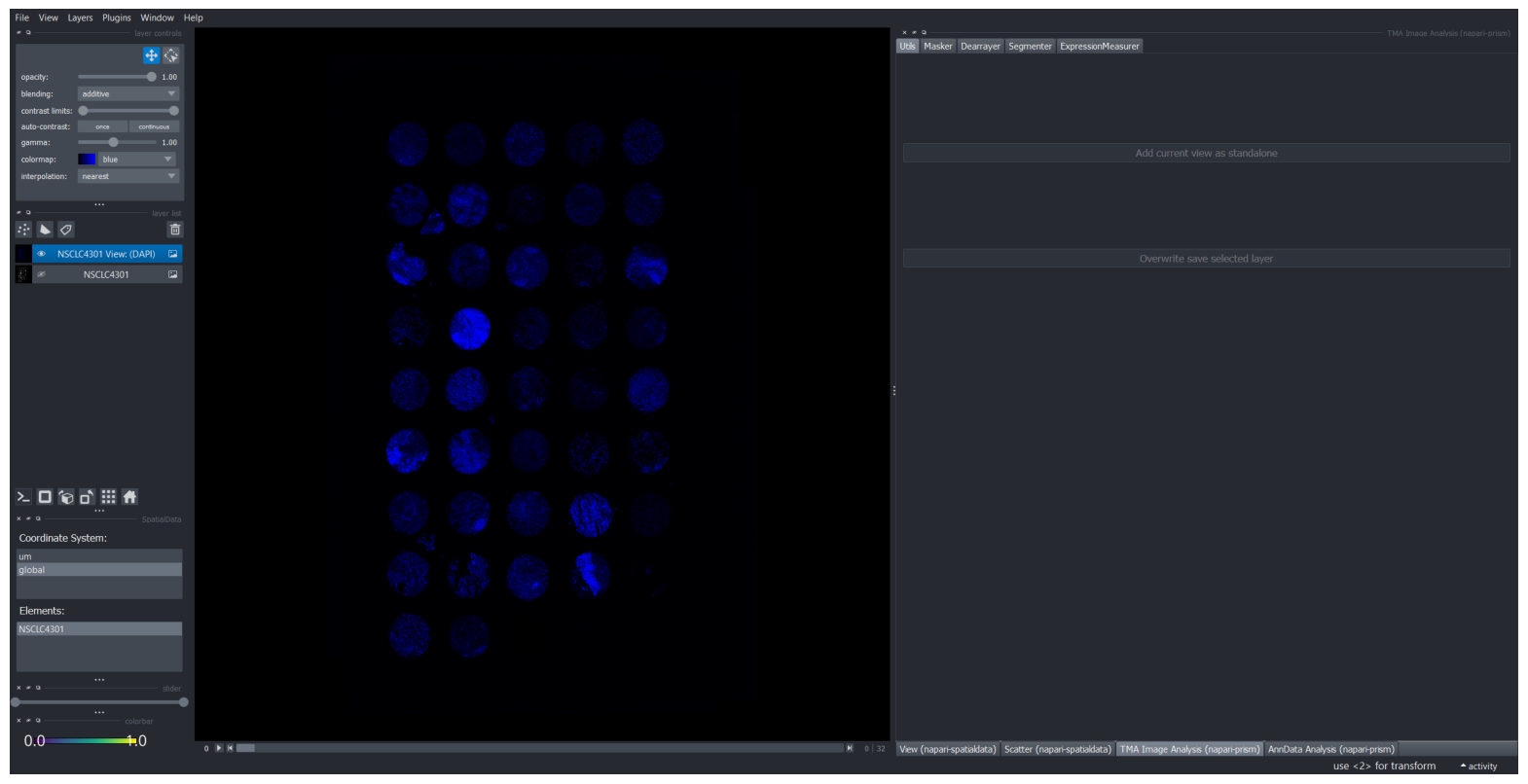The height and width of the screenshot is (784, 1528).
Task: Adjust the opacity slider
Action: [117, 77]
